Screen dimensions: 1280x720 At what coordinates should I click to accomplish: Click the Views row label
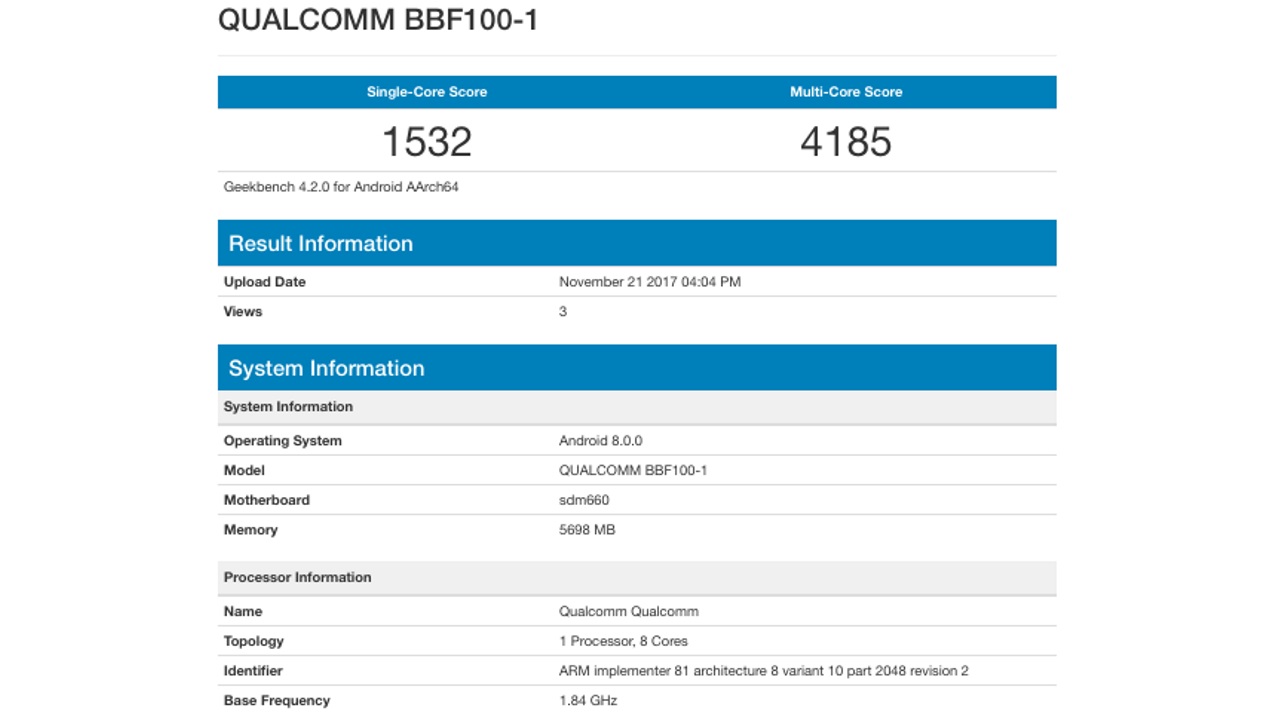click(243, 312)
